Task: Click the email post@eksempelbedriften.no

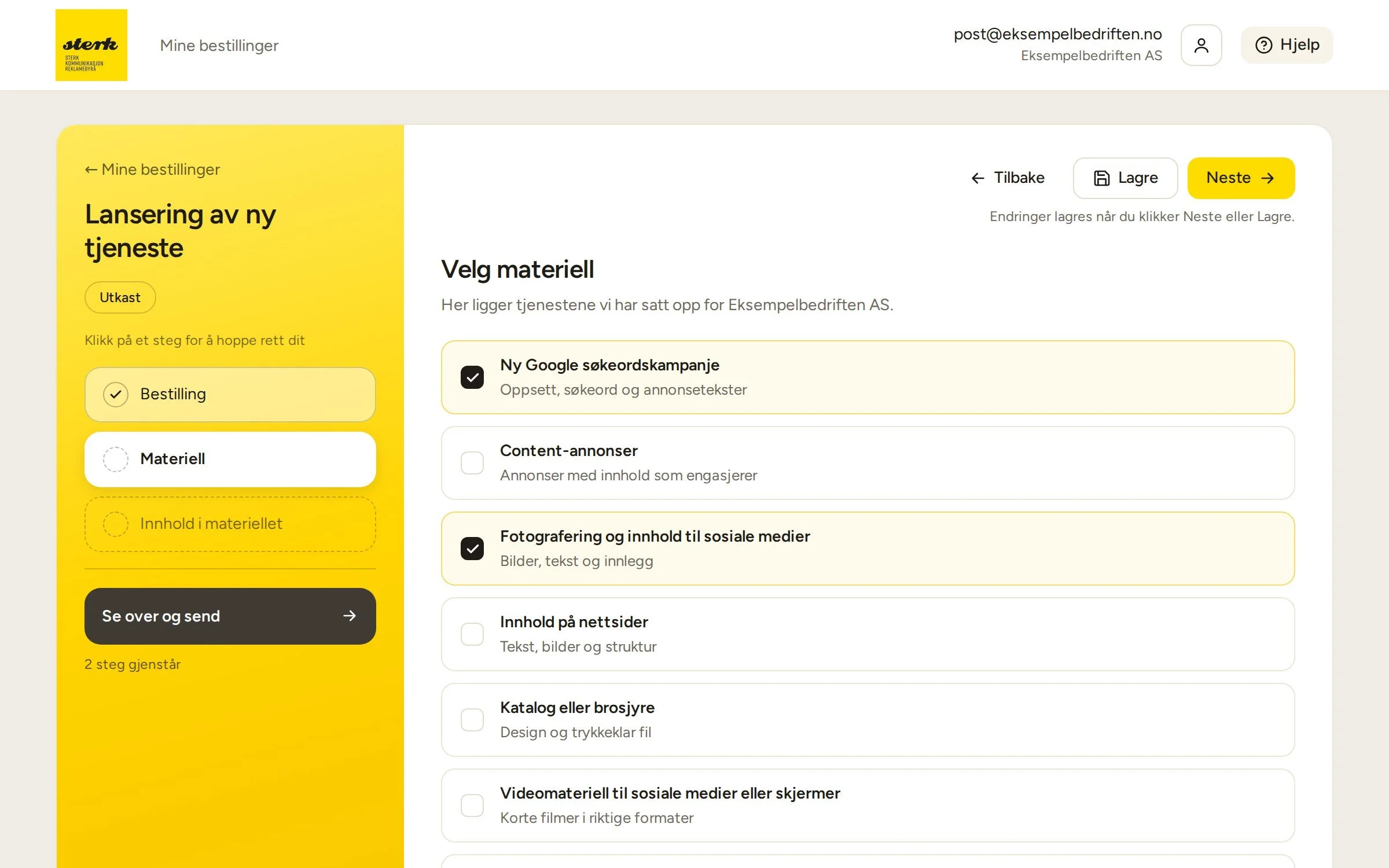Action: point(1057,34)
